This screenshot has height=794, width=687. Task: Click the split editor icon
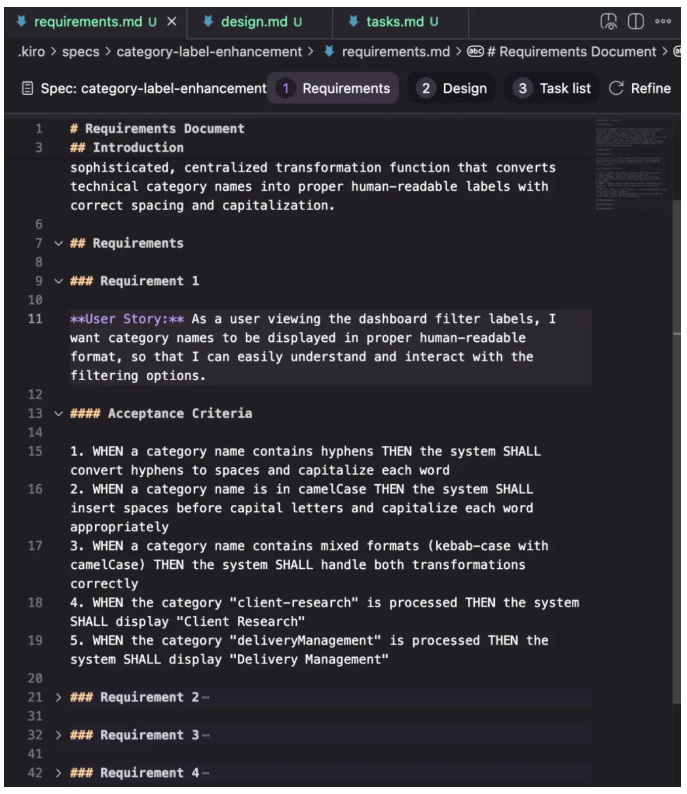pos(636,21)
